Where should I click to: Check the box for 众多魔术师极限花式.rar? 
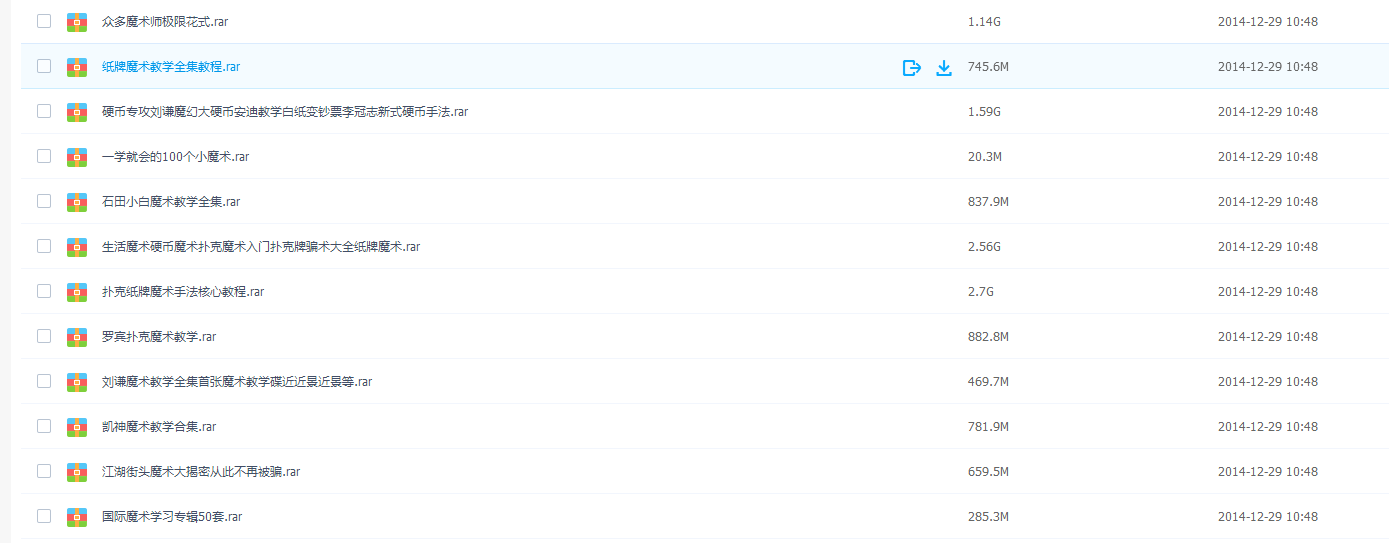coord(44,21)
